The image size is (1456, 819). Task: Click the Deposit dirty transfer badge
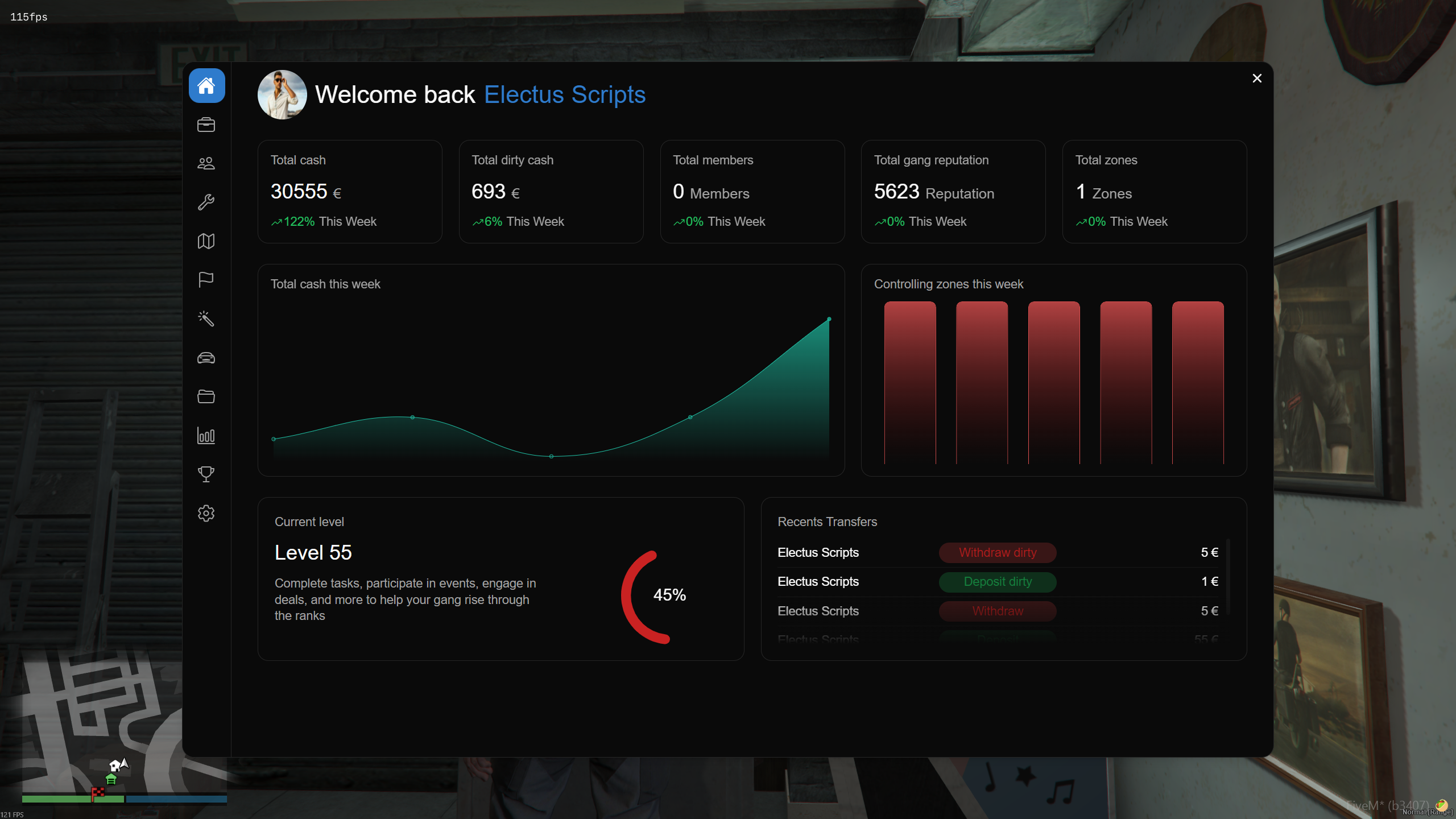[x=997, y=581]
